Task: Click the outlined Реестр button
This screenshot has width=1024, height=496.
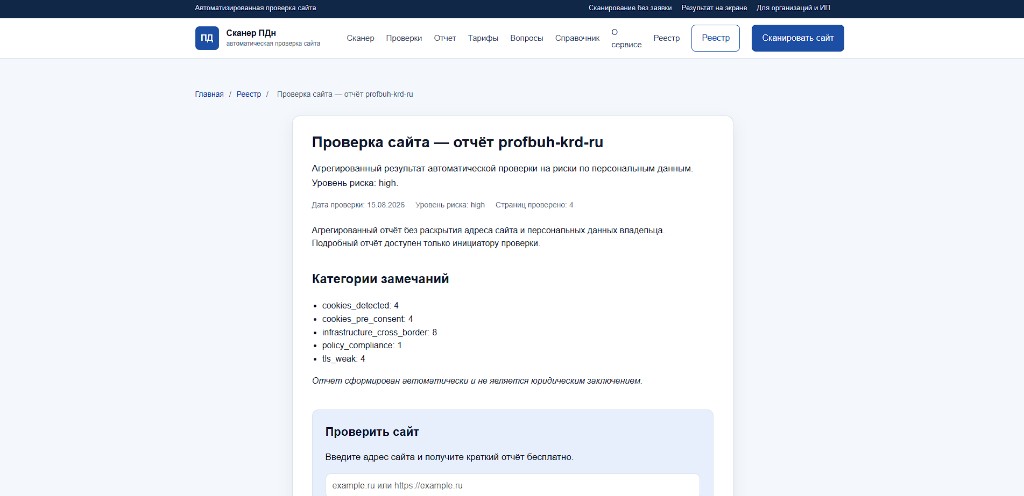Action: [x=716, y=39]
